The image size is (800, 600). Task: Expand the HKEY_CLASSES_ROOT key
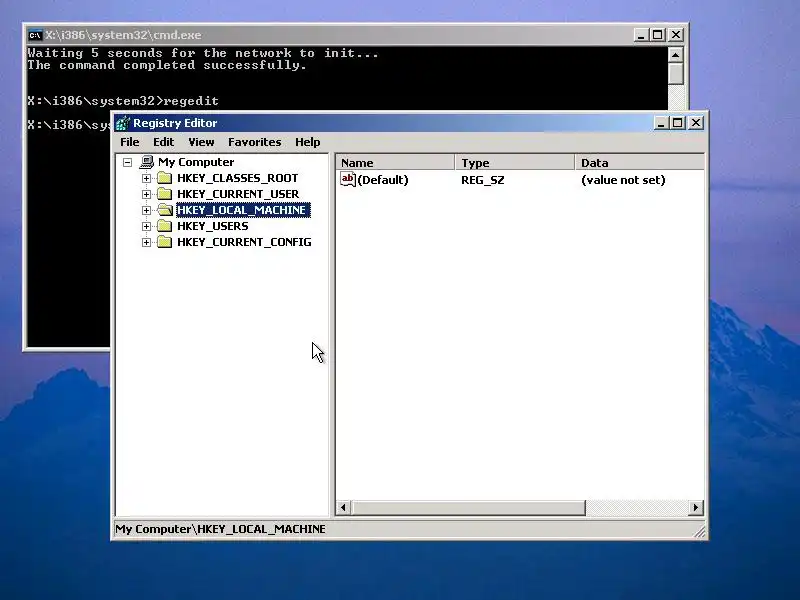tap(146, 178)
